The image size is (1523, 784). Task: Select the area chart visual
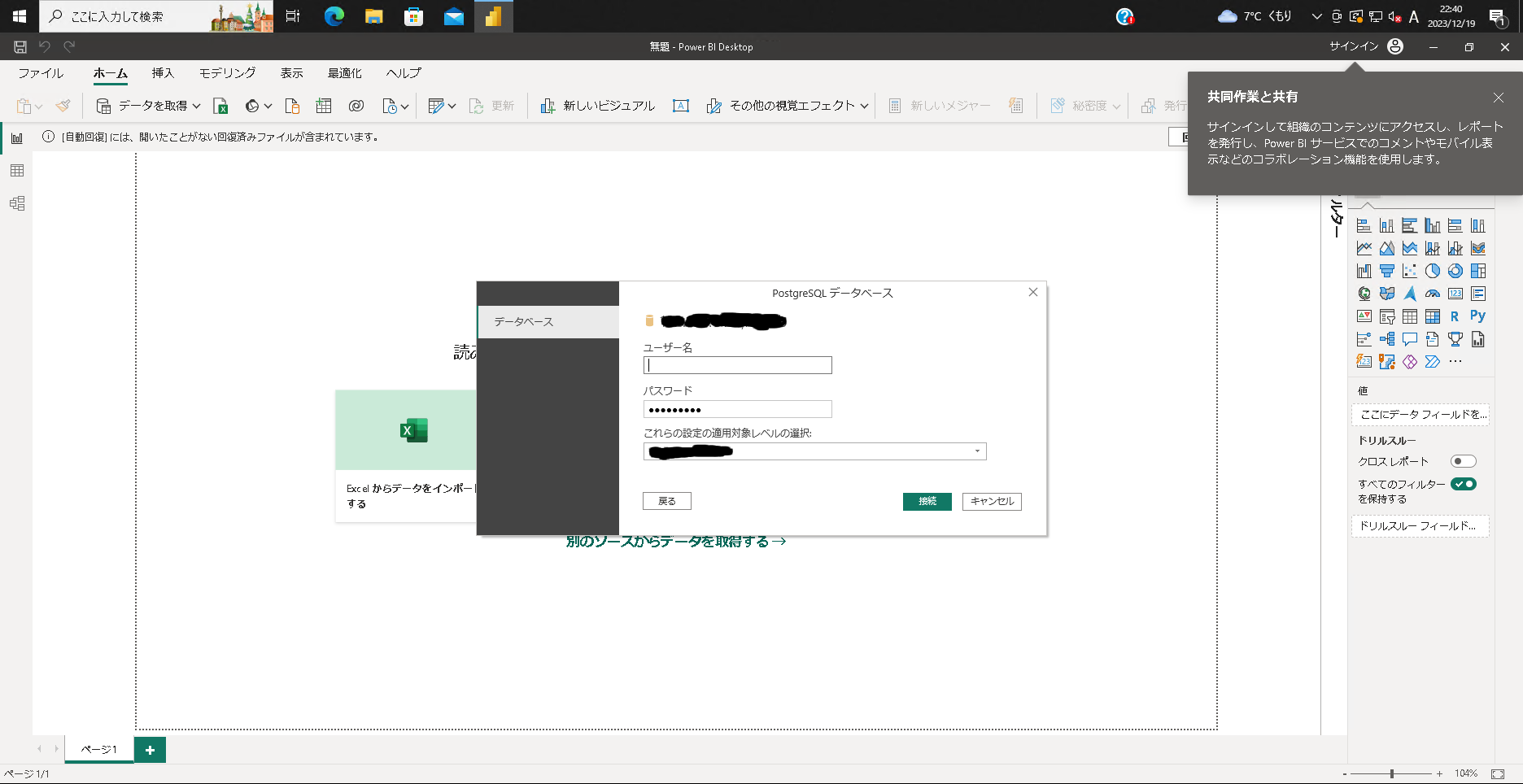[x=1387, y=248]
